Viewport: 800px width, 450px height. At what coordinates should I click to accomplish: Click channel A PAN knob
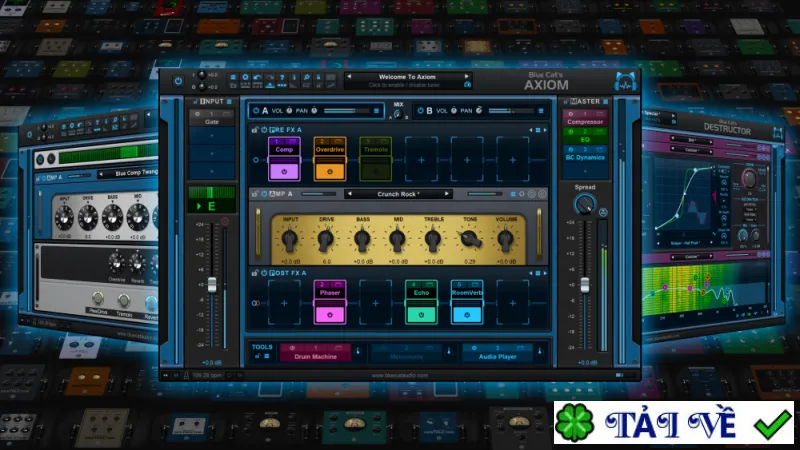click(x=314, y=110)
